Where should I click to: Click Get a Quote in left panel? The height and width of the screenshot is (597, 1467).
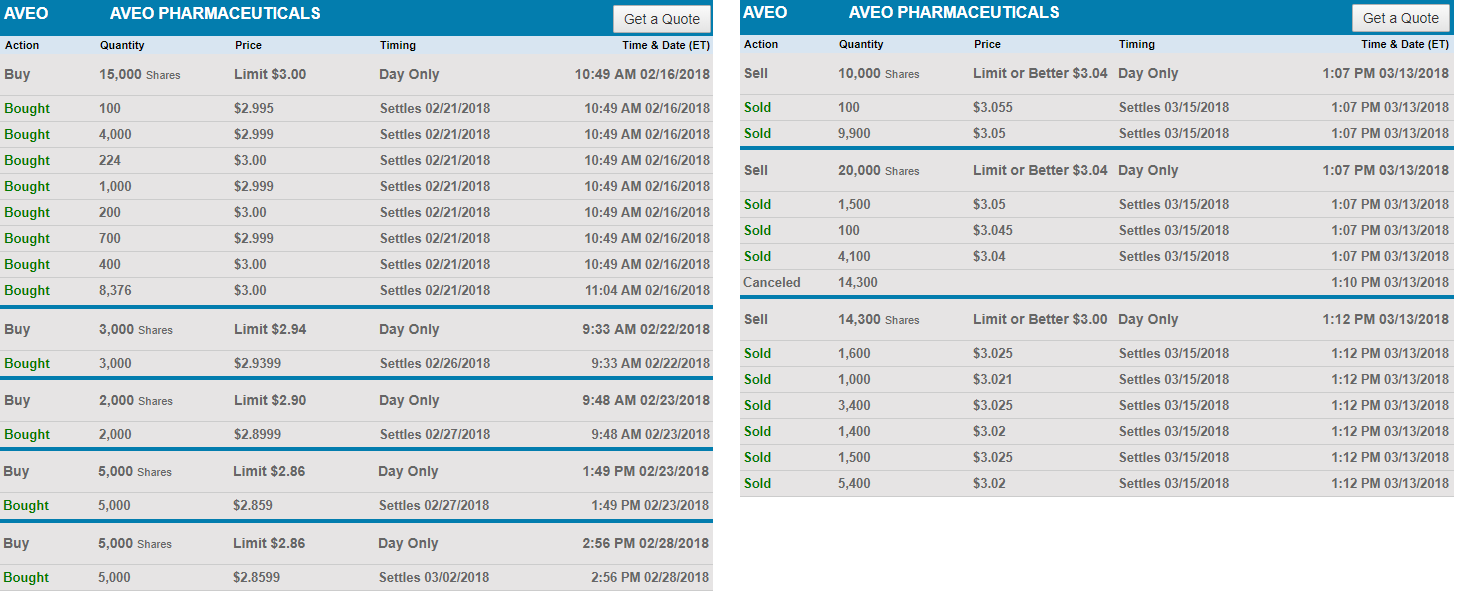click(661, 19)
